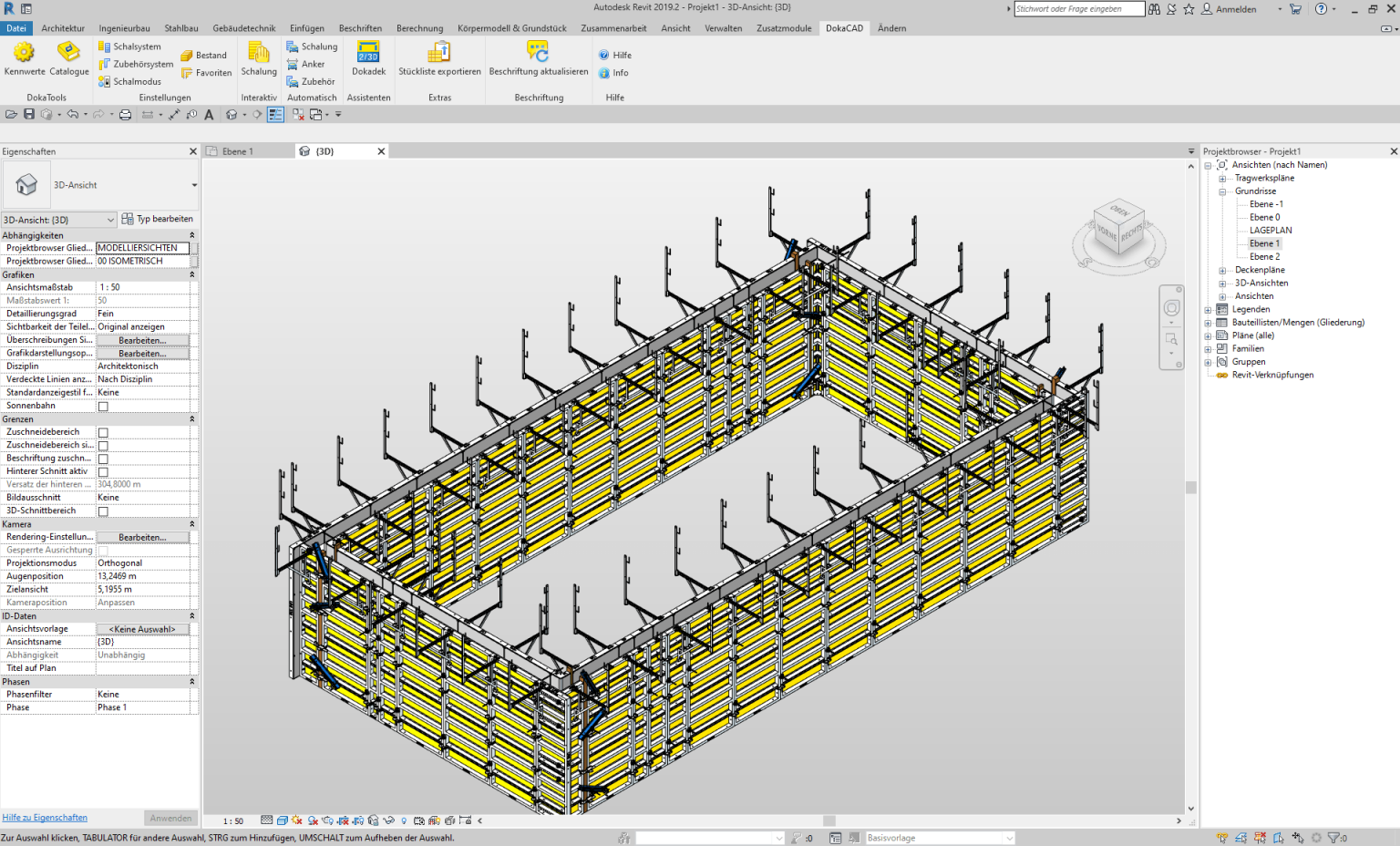
Task: Click the Typ bearbeiten button
Action: click(158, 219)
